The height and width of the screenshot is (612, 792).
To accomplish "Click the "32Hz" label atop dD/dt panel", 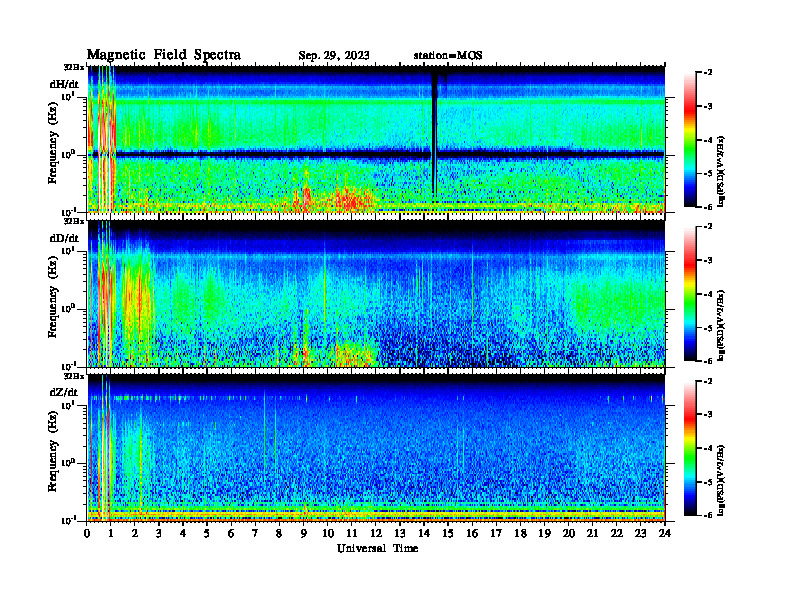I will (74, 221).
